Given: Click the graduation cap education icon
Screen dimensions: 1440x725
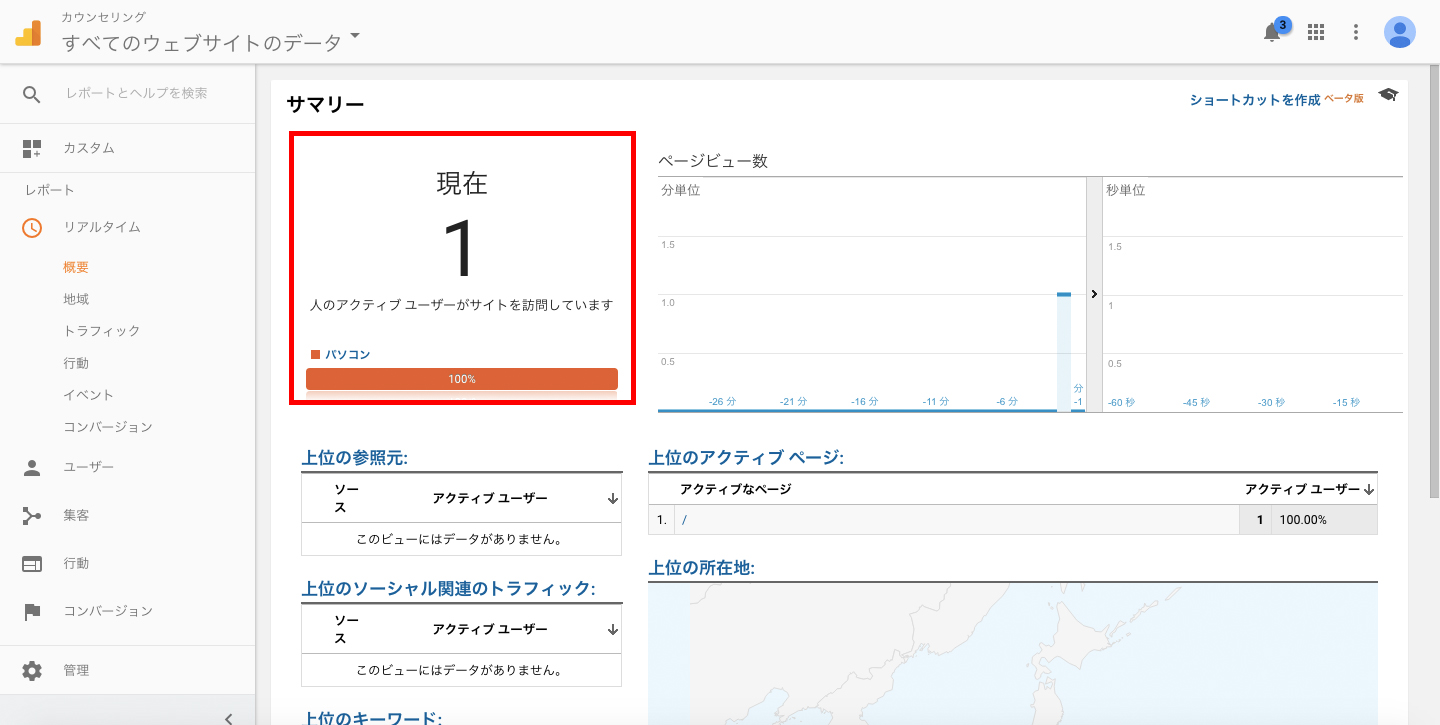Looking at the screenshot, I should click(1388, 95).
